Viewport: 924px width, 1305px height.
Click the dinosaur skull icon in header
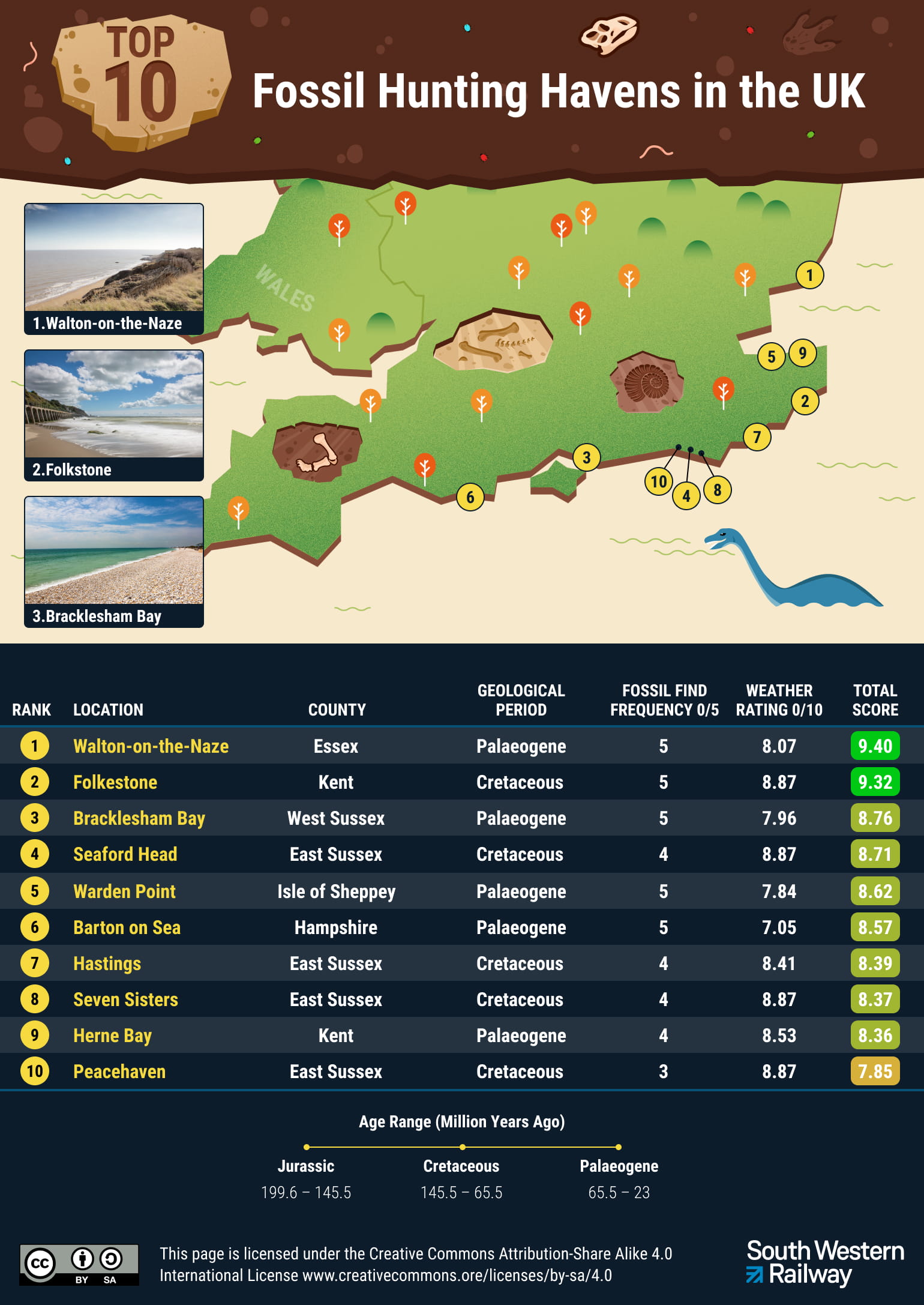pos(608,35)
